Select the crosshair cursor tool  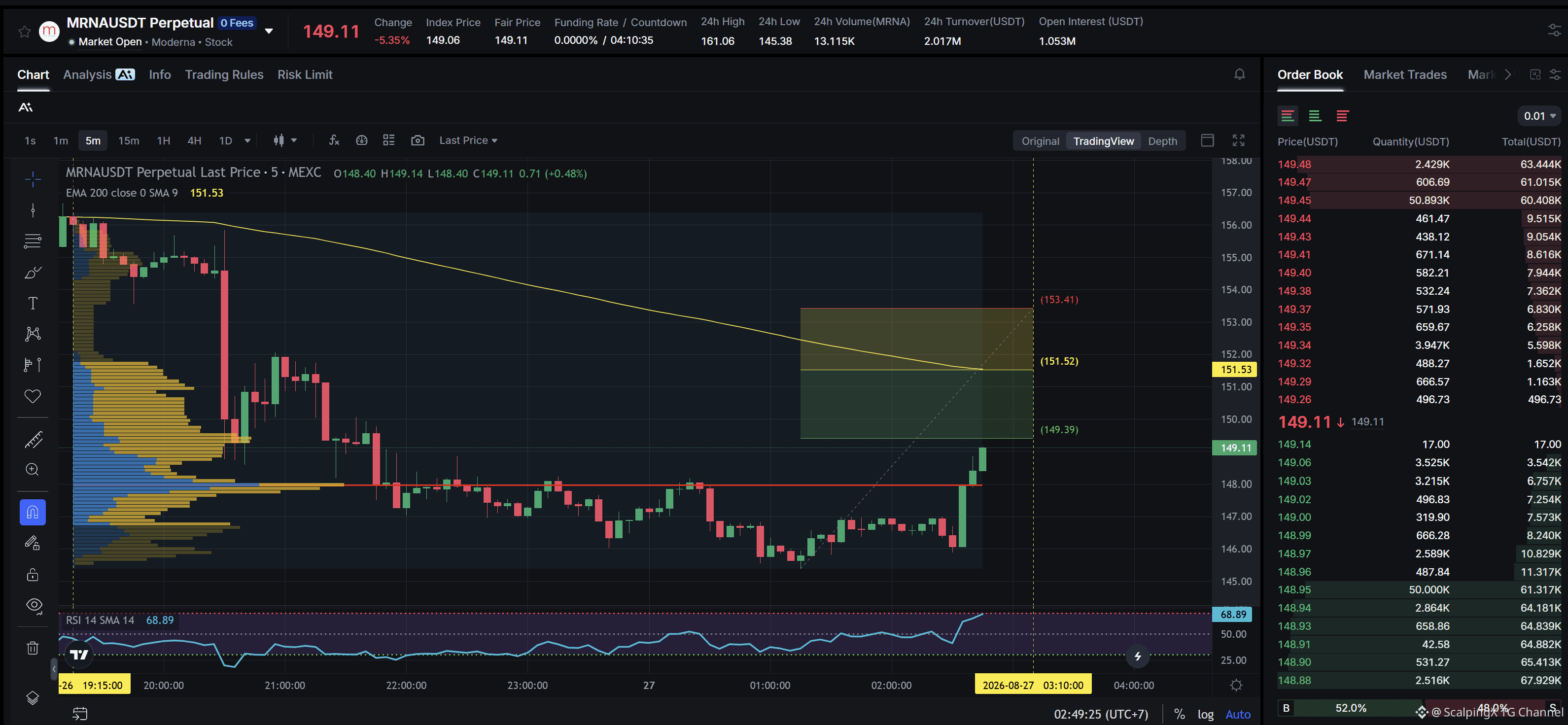33,178
